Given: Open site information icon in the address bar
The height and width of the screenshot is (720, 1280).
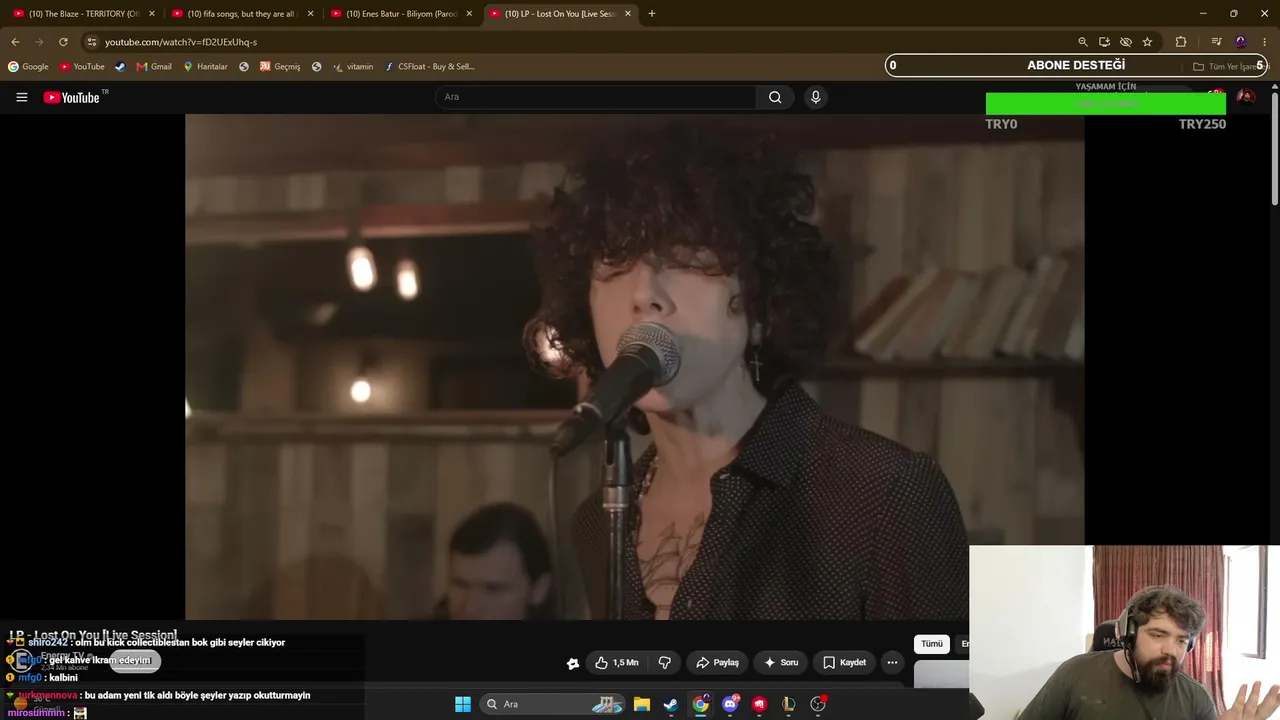Looking at the screenshot, I should pos(91,42).
